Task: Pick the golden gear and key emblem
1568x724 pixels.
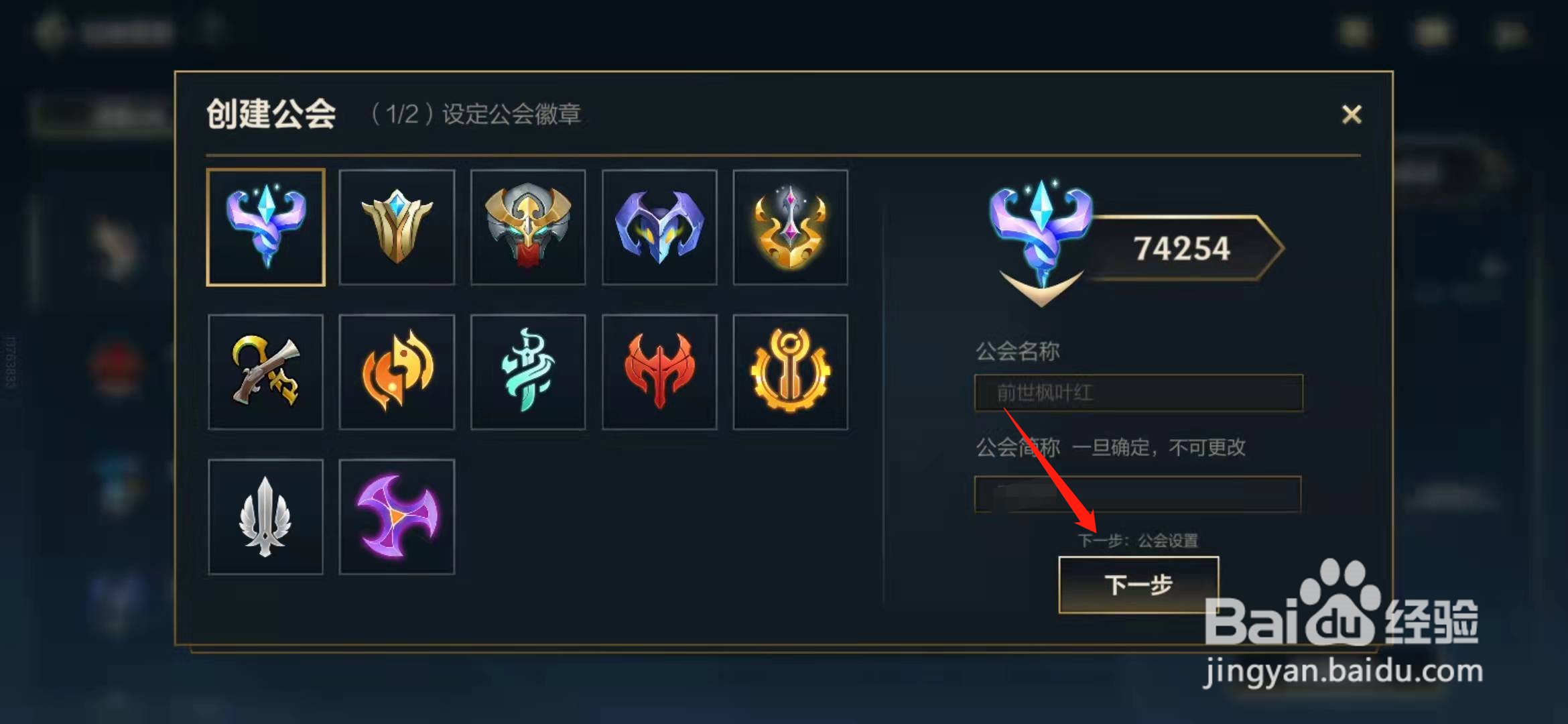Action: tap(791, 372)
